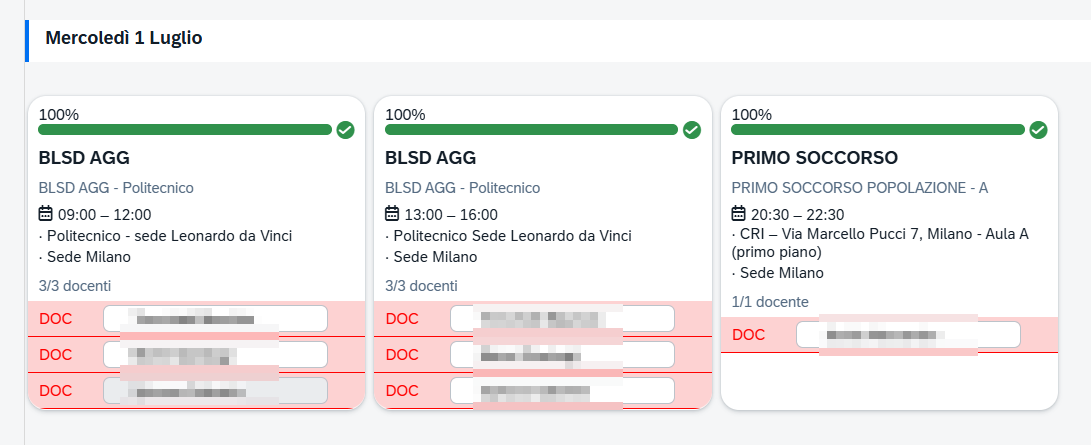Click progress bar of PRIMO SOCCORSO card

(878, 129)
